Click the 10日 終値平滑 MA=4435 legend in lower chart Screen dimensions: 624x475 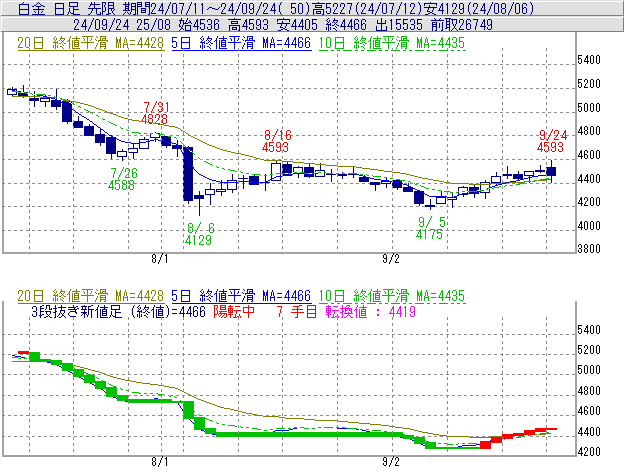[x=392, y=296]
